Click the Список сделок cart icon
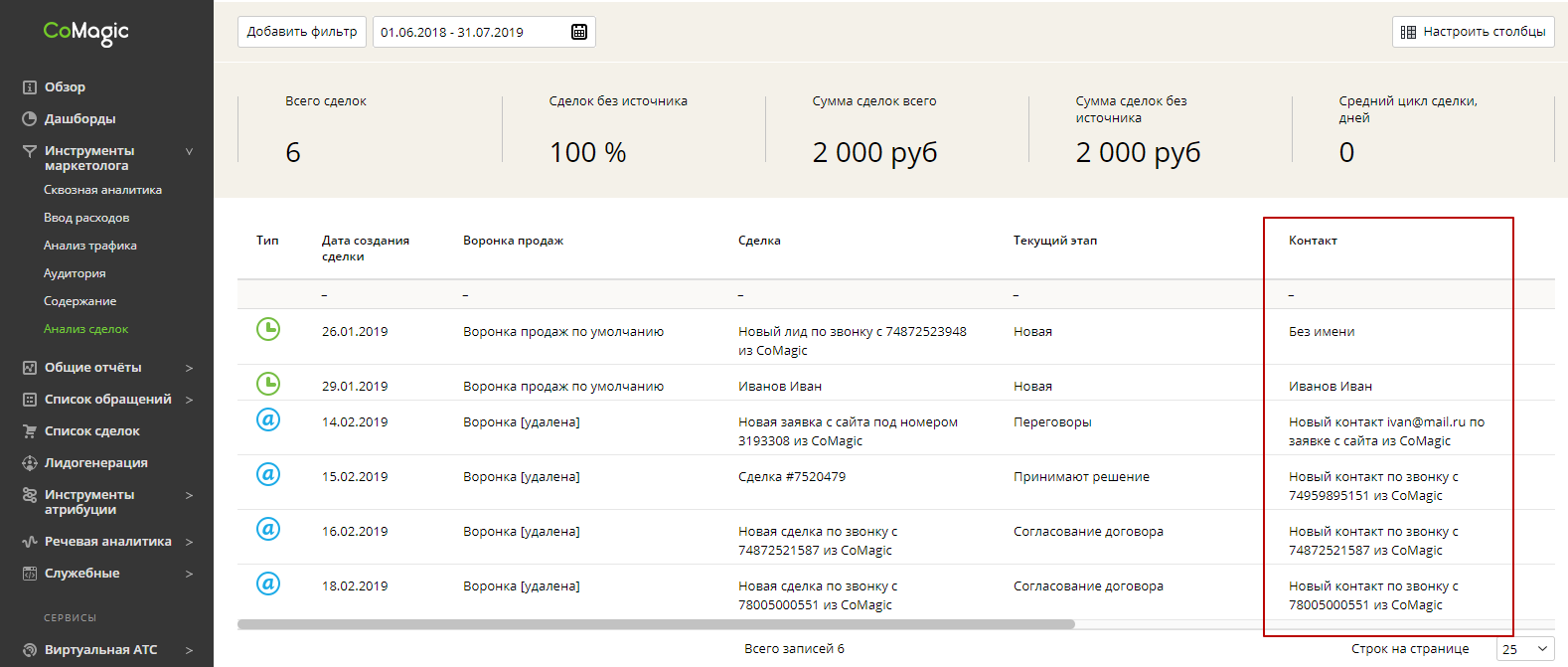The width and height of the screenshot is (1568, 667). tap(30, 431)
